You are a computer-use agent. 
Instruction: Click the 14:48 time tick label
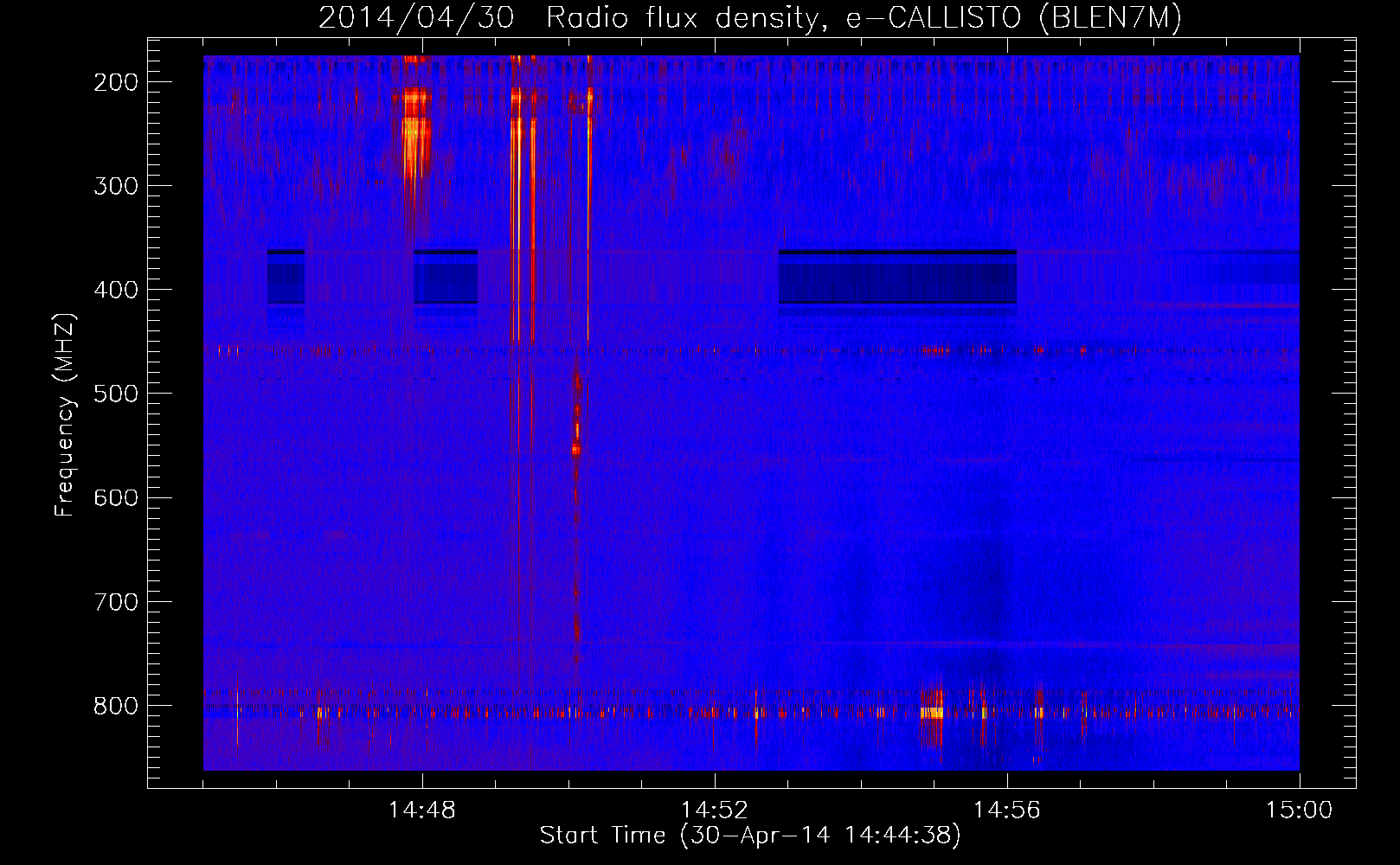(422, 811)
